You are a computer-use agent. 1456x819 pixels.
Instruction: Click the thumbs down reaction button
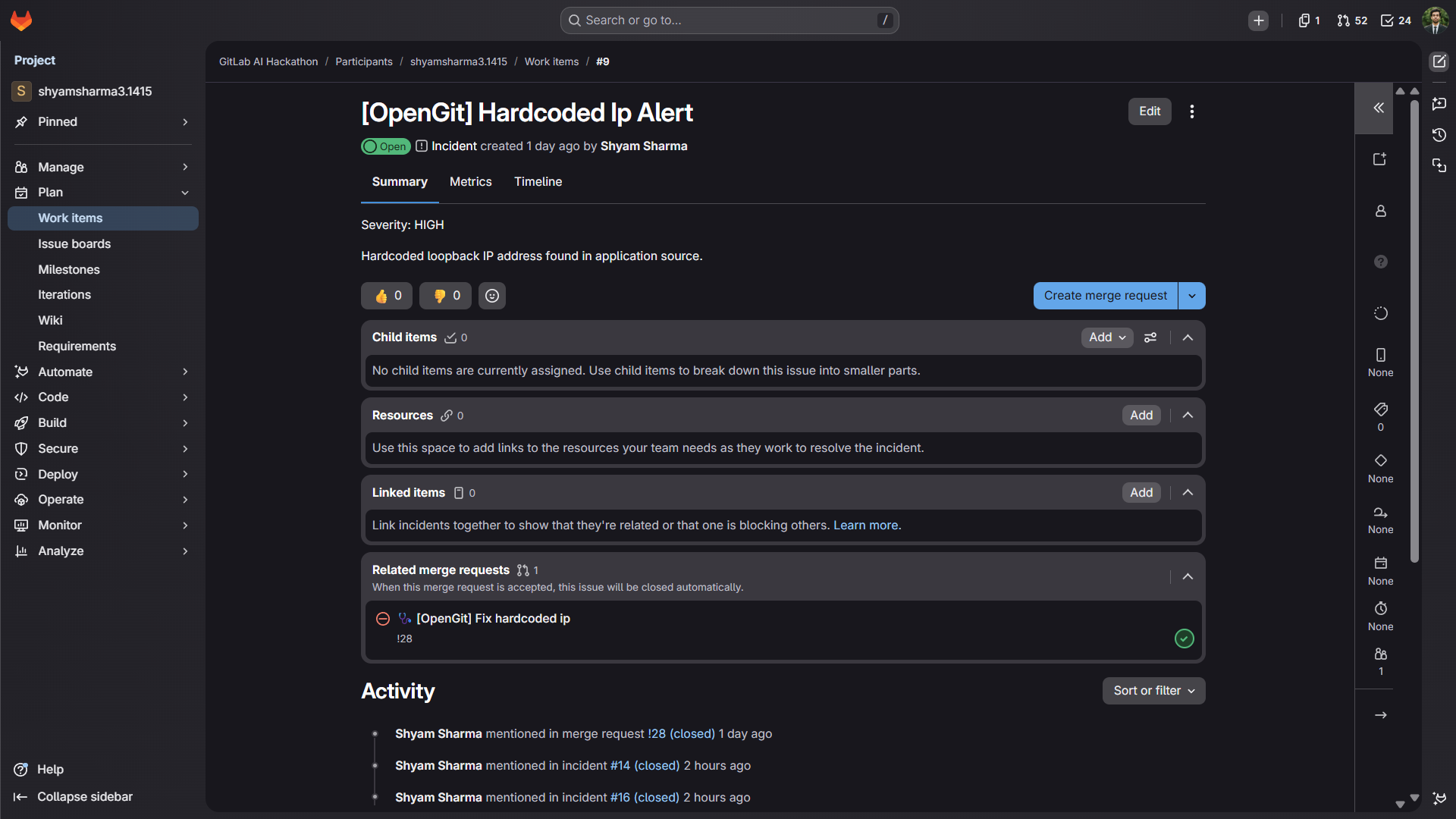(x=445, y=296)
